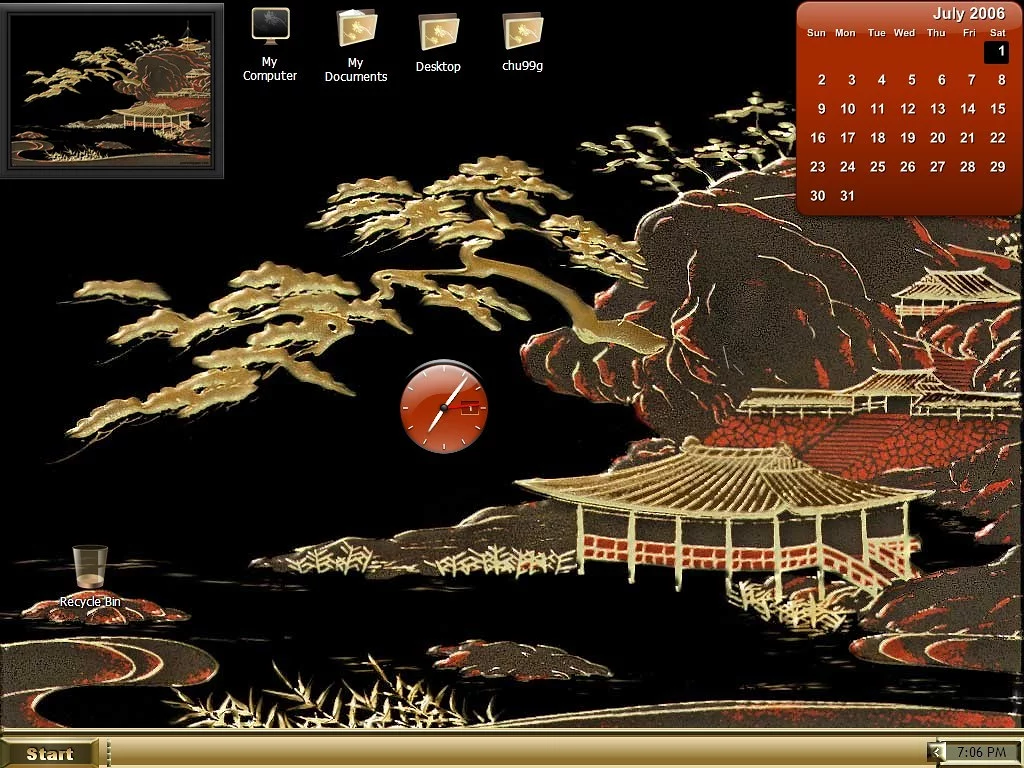Click the empty taskbar area
The image size is (1024, 768).
(x=500, y=752)
